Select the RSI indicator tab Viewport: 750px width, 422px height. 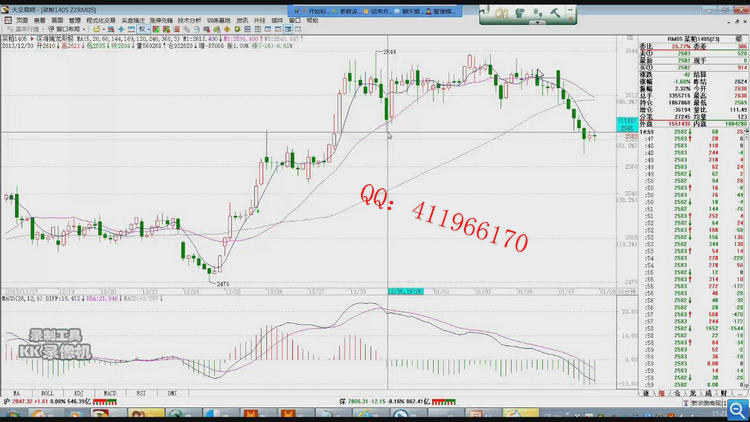pos(141,393)
